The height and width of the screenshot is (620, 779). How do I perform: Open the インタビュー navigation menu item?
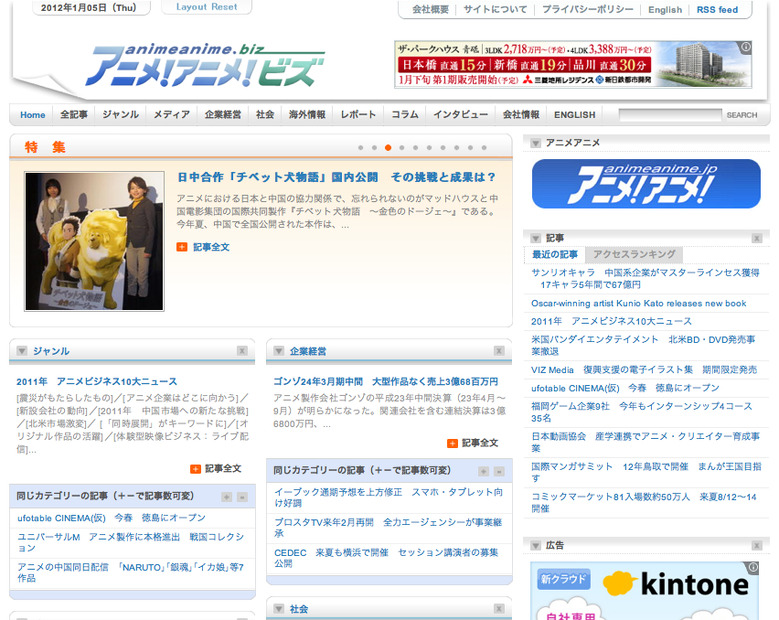(x=460, y=115)
